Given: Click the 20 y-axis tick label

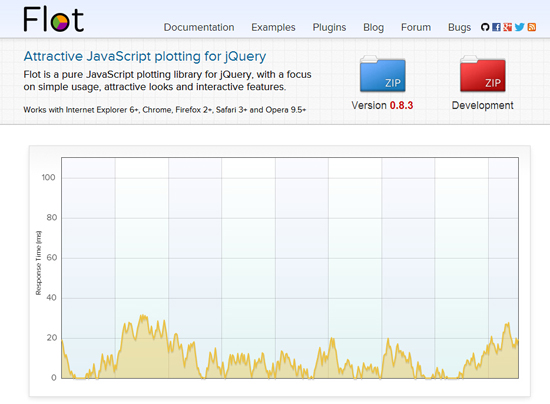Looking at the screenshot, I should (52, 338).
